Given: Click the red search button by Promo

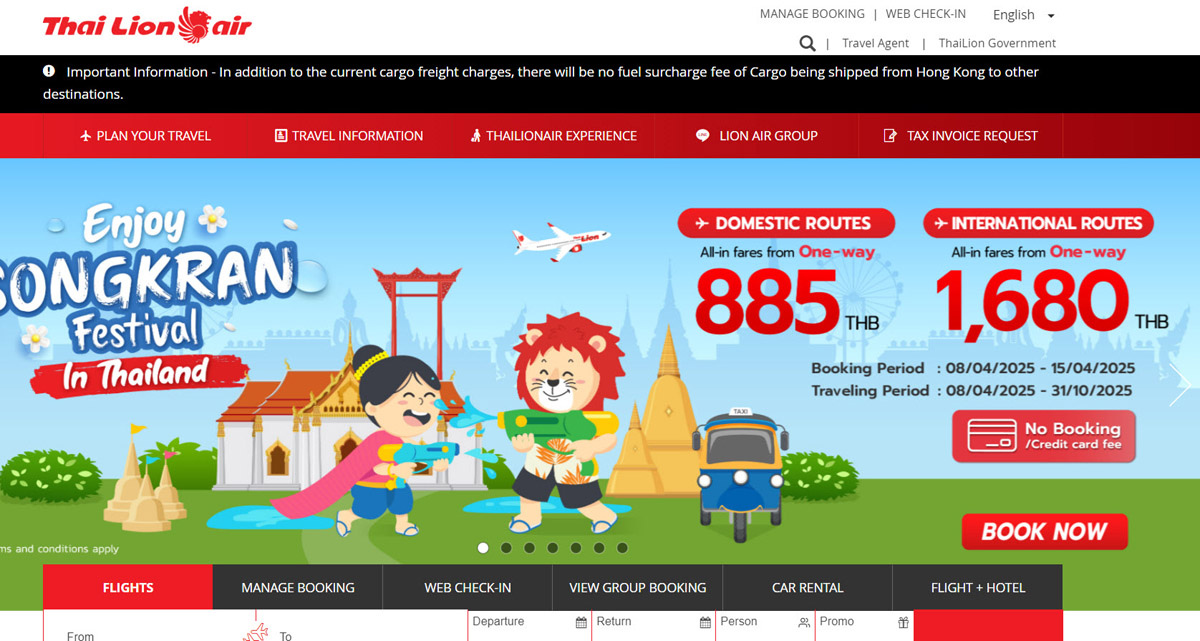Looking at the screenshot, I should [x=988, y=626].
